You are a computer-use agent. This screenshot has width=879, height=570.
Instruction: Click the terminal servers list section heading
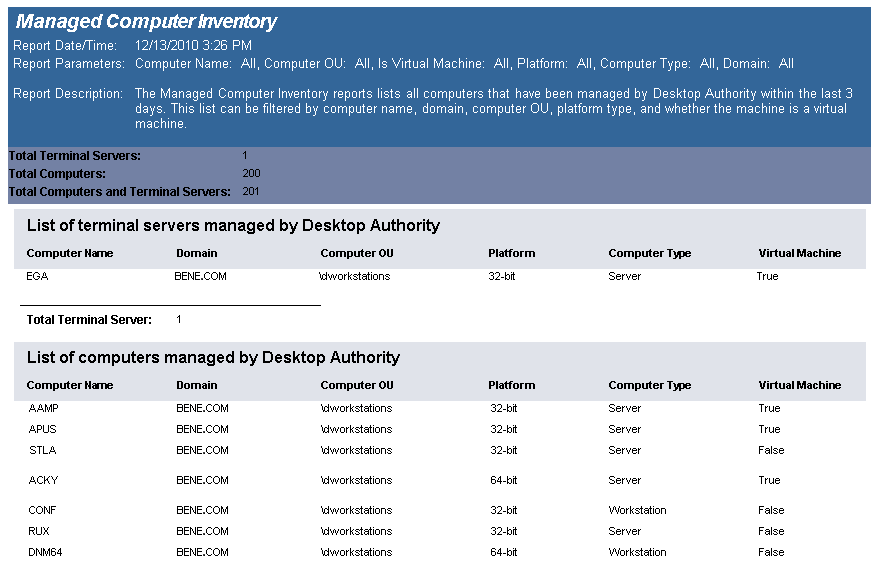[x=233, y=226]
